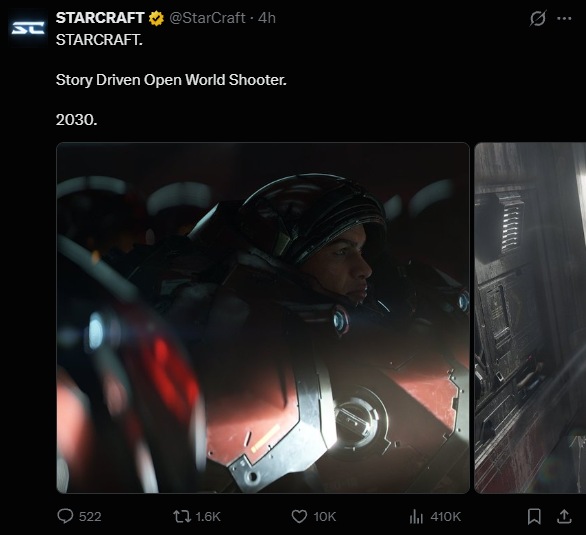Click the reply speech bubble icon
The image size is (586, 535).
coord(65,516)
